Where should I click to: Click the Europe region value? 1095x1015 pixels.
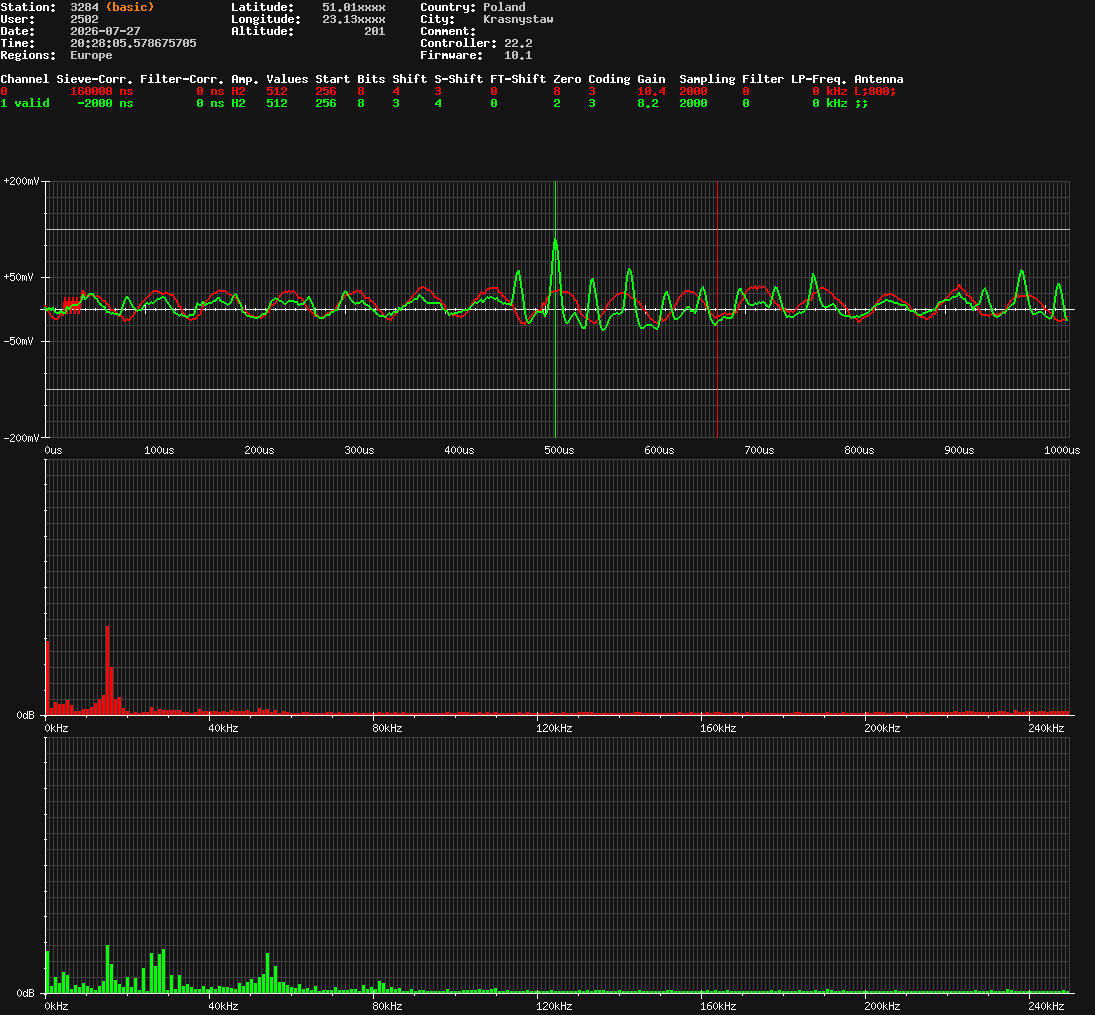[x=91, y=55]
